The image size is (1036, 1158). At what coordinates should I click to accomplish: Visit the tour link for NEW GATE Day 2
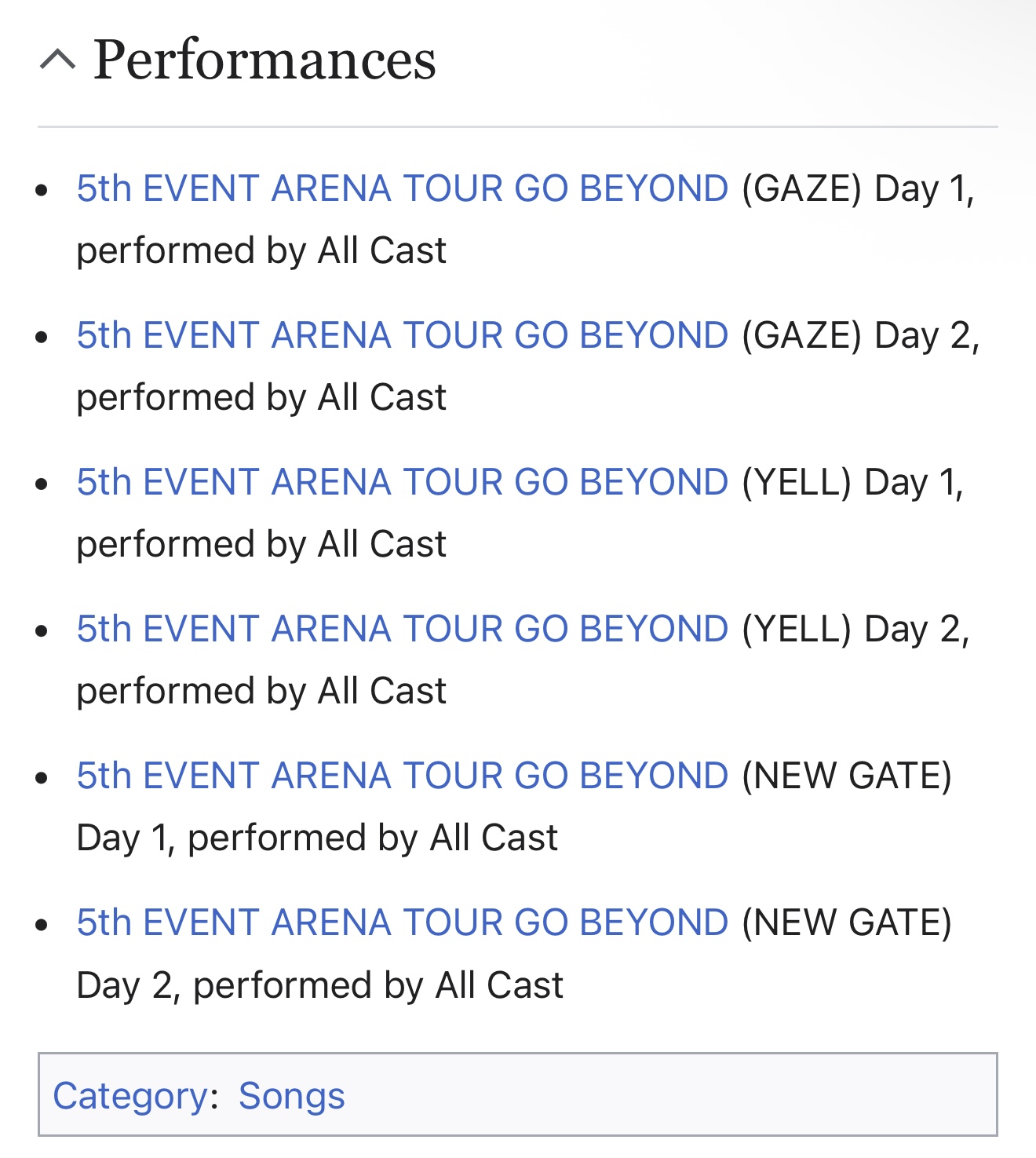pos(403,922)
